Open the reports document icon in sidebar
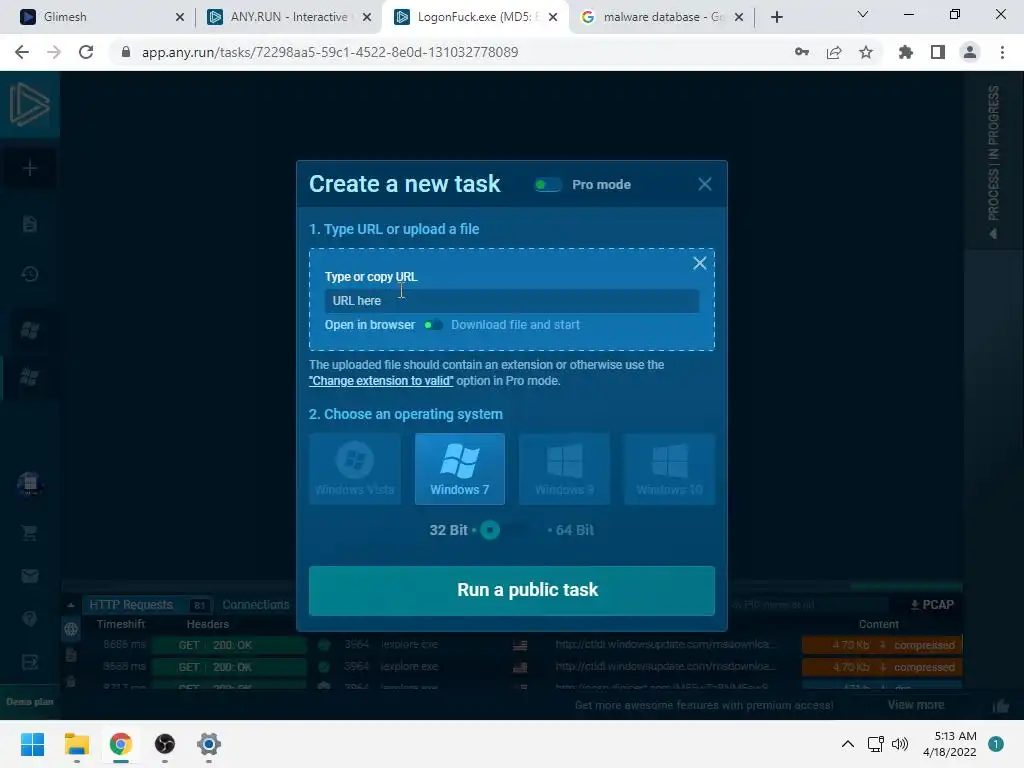1024x768 pixels. 29,224
